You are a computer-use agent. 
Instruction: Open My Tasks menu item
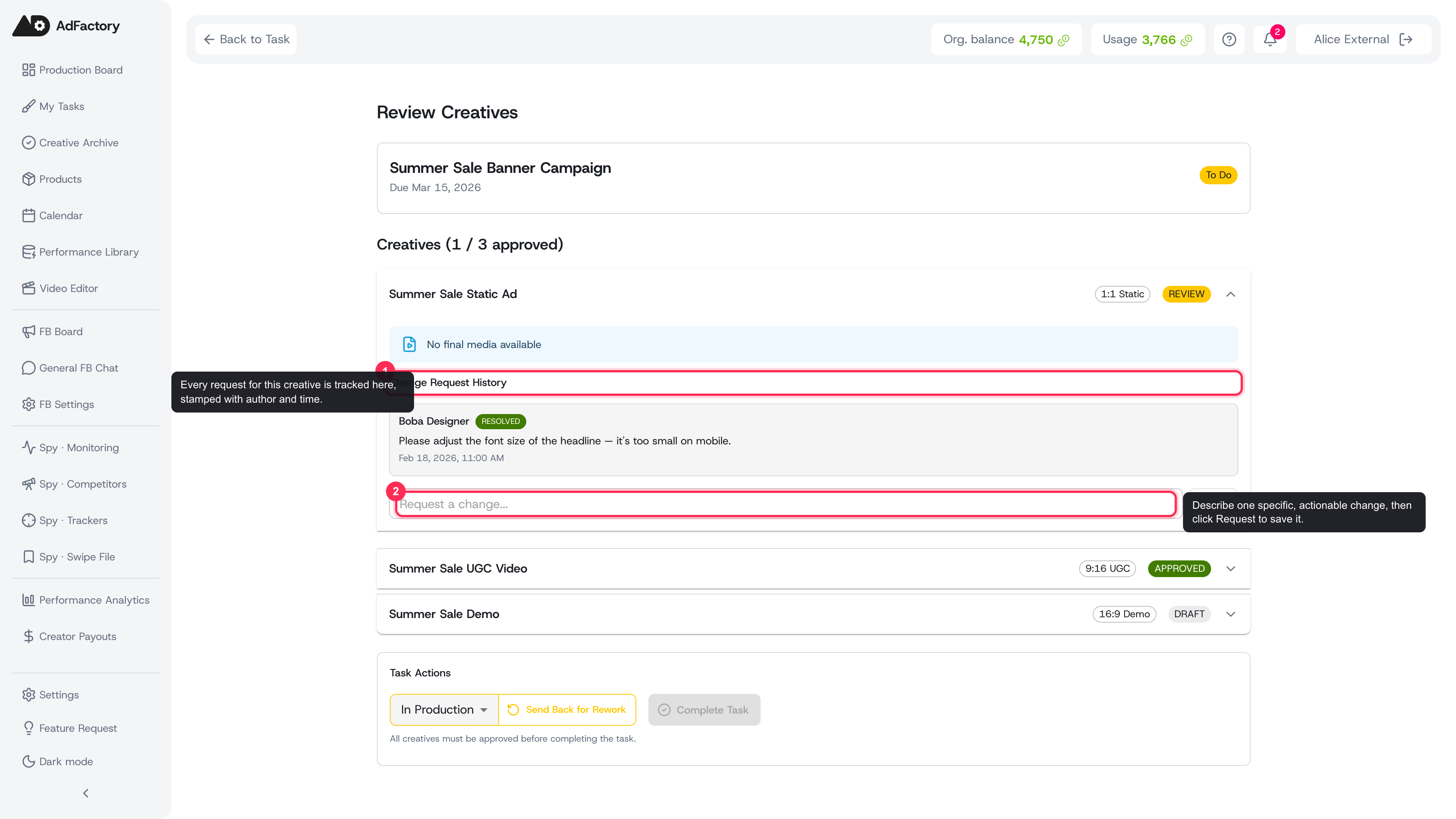tap(53, 106)
